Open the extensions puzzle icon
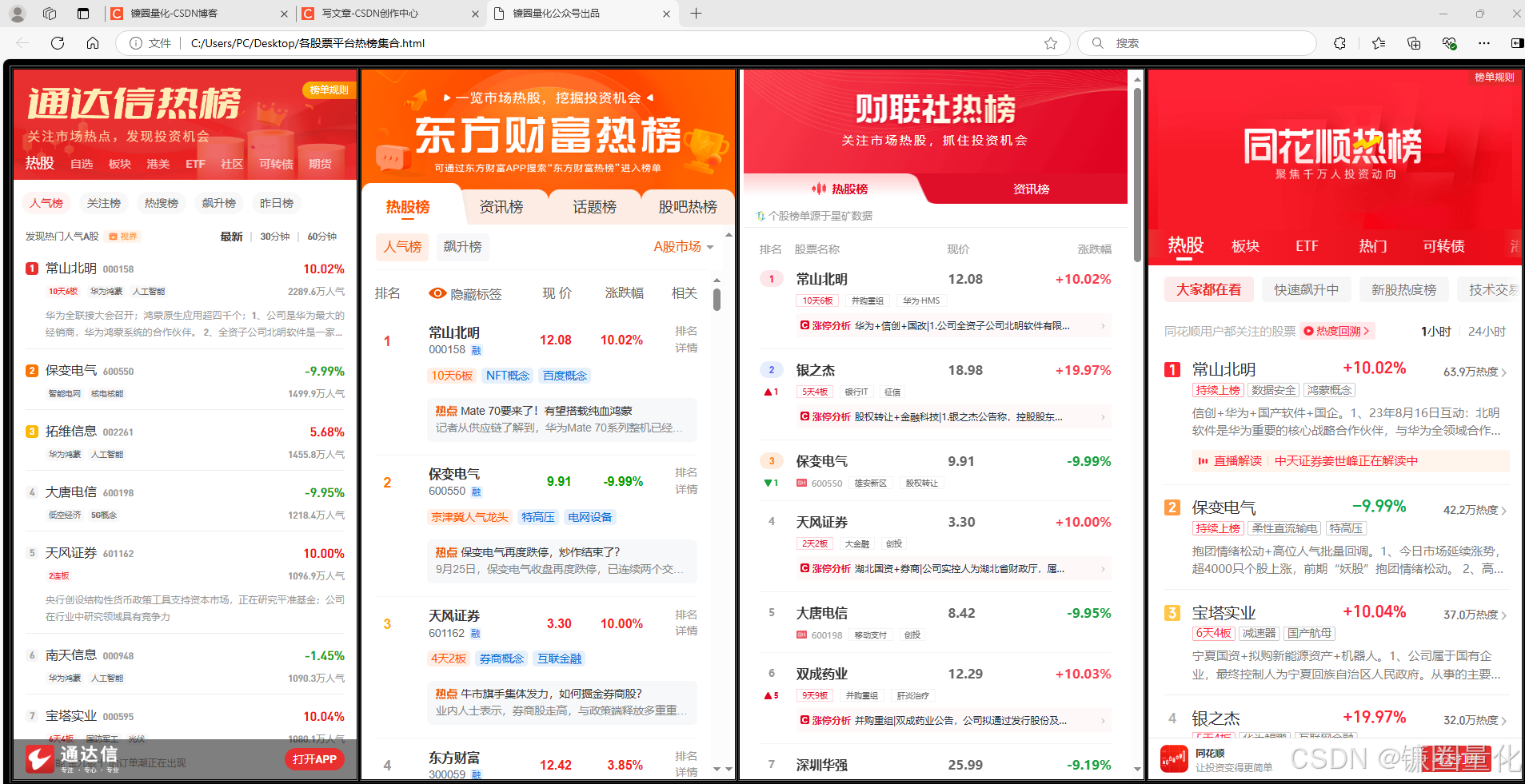Viewport: 1525px width, 784px height. 1340,43
